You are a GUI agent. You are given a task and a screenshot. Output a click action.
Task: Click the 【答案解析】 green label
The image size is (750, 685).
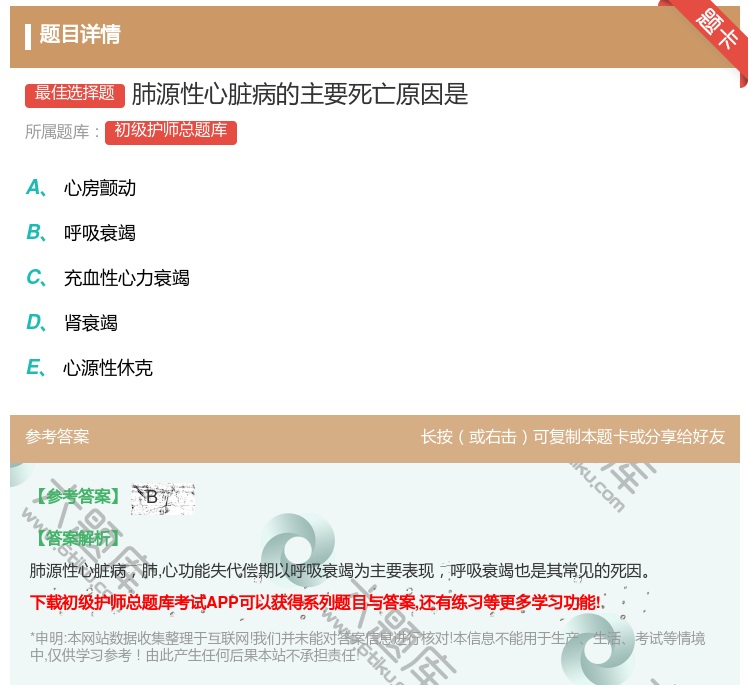pyautogui.click(x=78, y=539)
